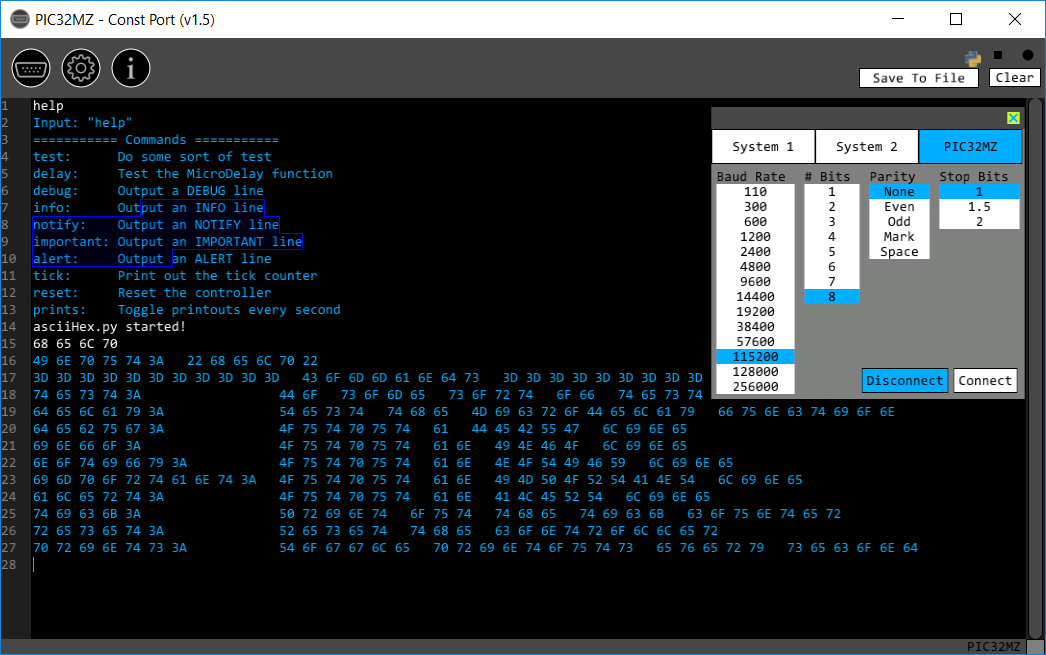Choose baud rate 115200
1046x655 pixels.
coord(755,357)
